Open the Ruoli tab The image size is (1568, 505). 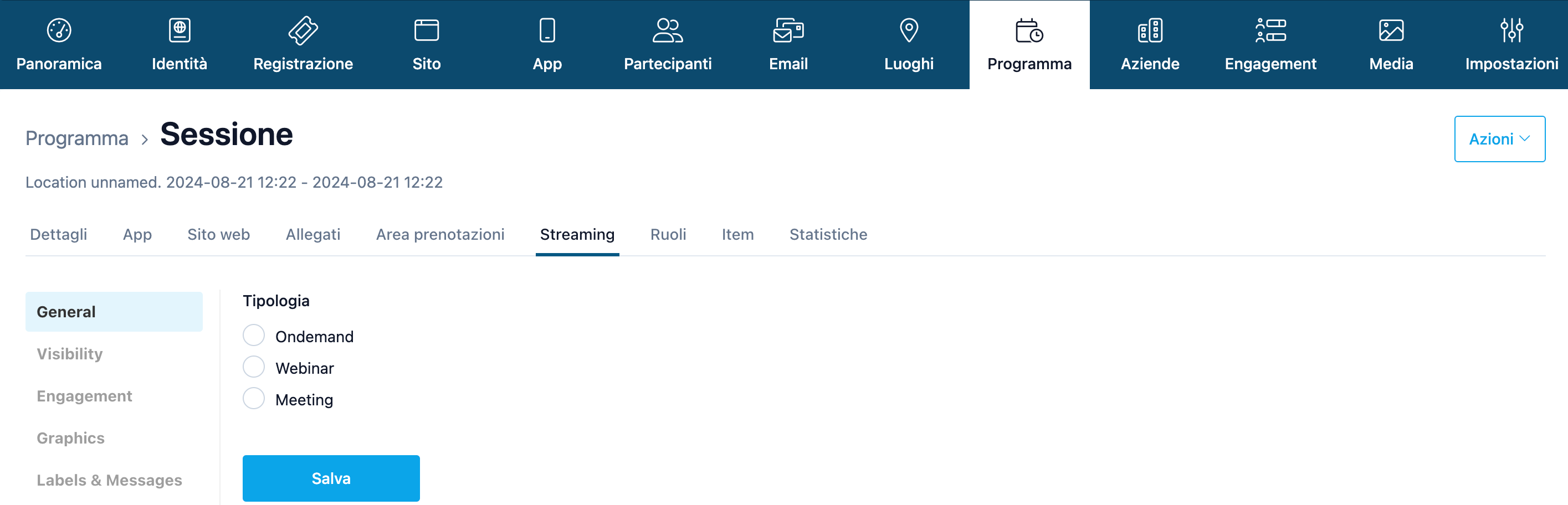(x=668, y=234)
